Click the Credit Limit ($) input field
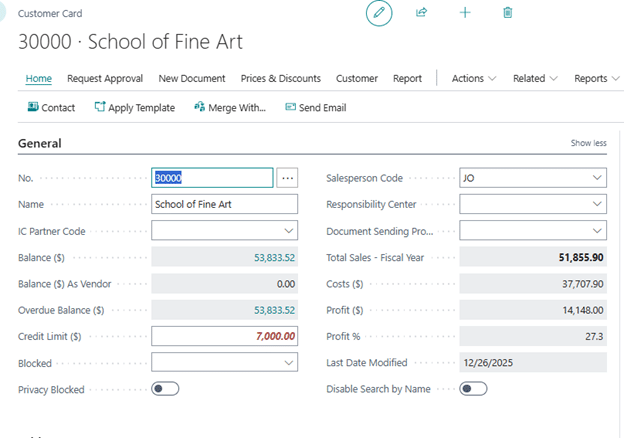 point(224,337)
